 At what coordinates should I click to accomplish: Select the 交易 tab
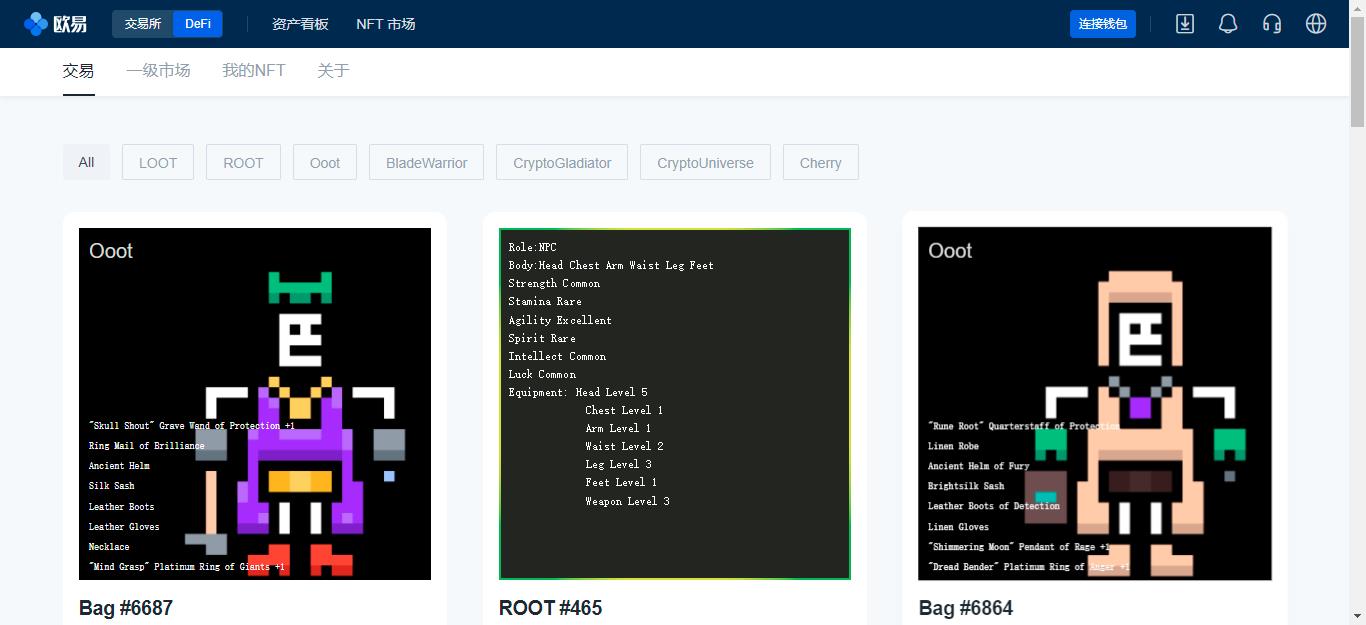(78, 71)
